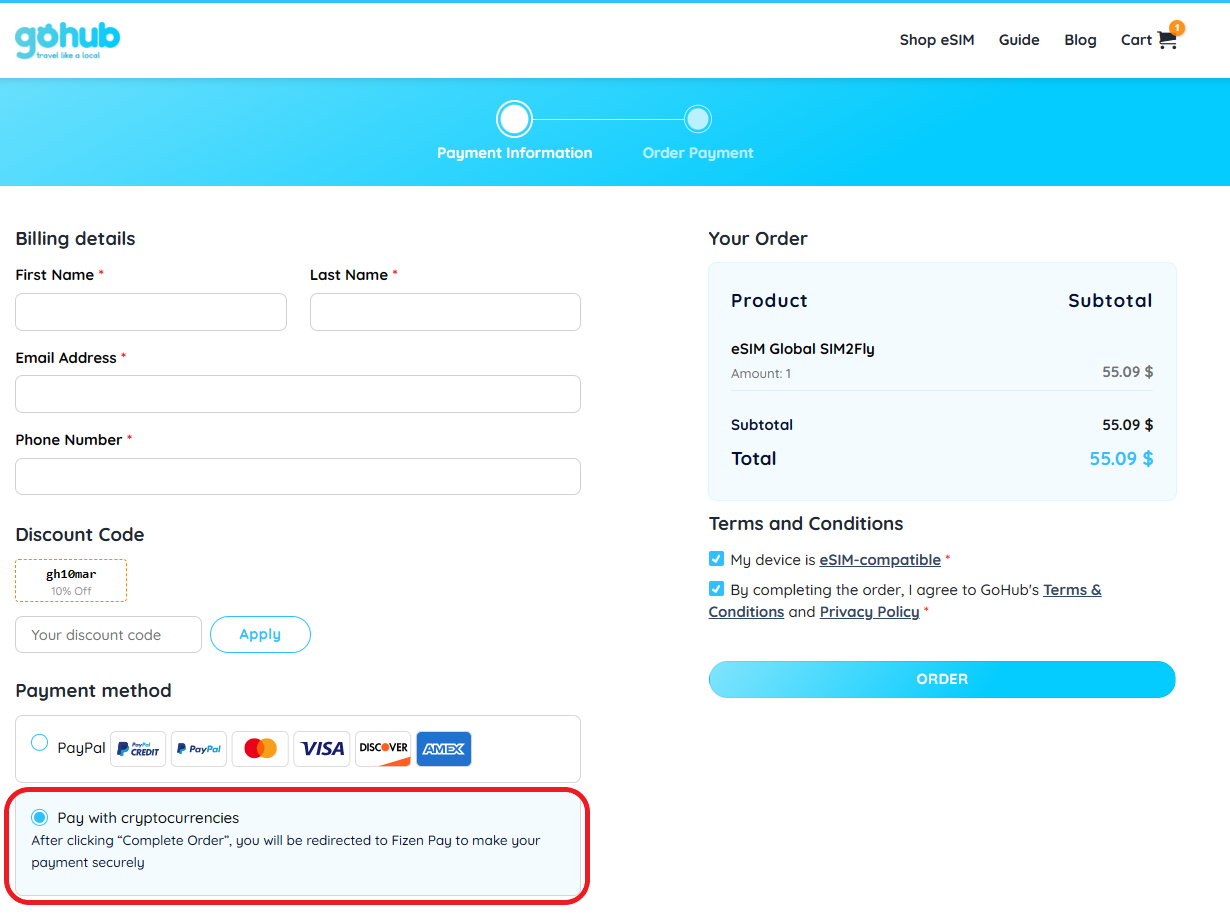Screen dimensions: 1230x915
Task: Uncheck the eSIM-compatible device checkbox
Action: coord(716,559)
